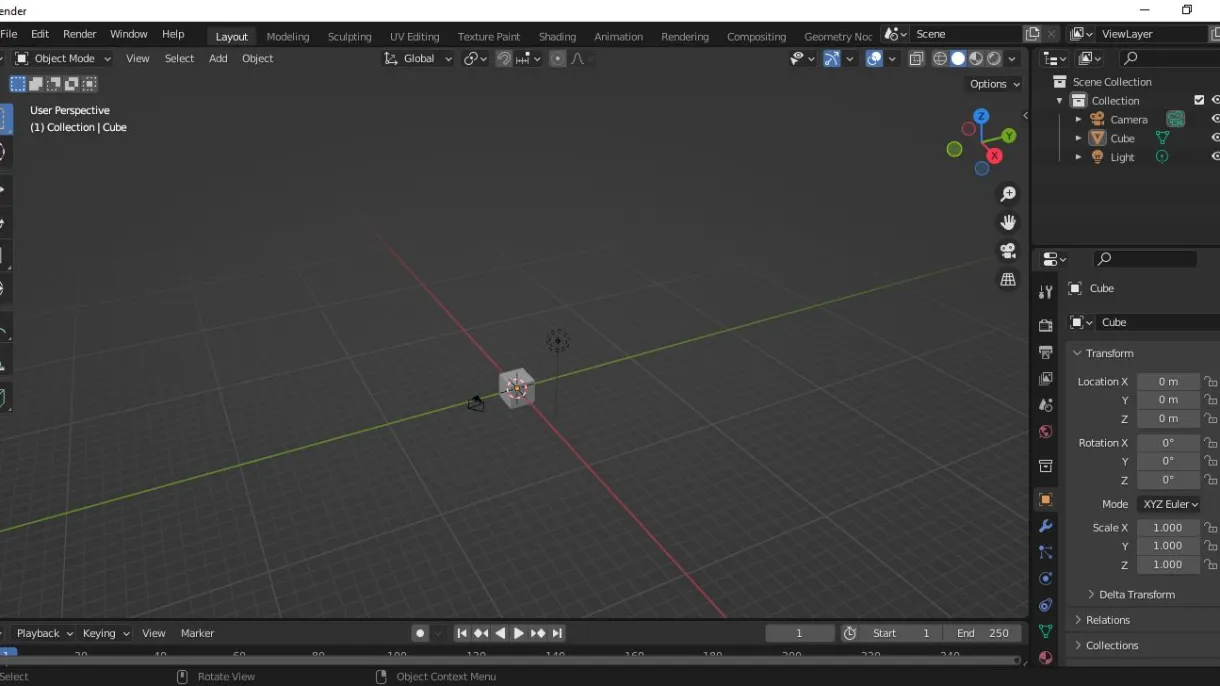Open the Add menu in the viewport header
The height and width of the screenshot is (686, 1220).
[x=218, y=59]
